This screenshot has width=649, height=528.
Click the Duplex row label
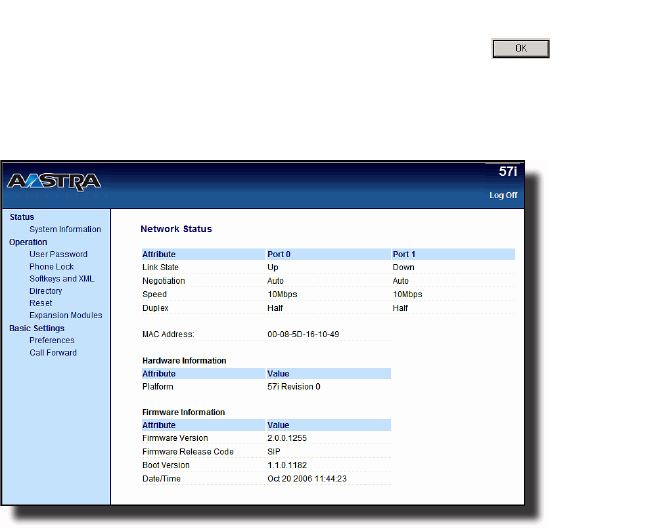tap(155, 308)
